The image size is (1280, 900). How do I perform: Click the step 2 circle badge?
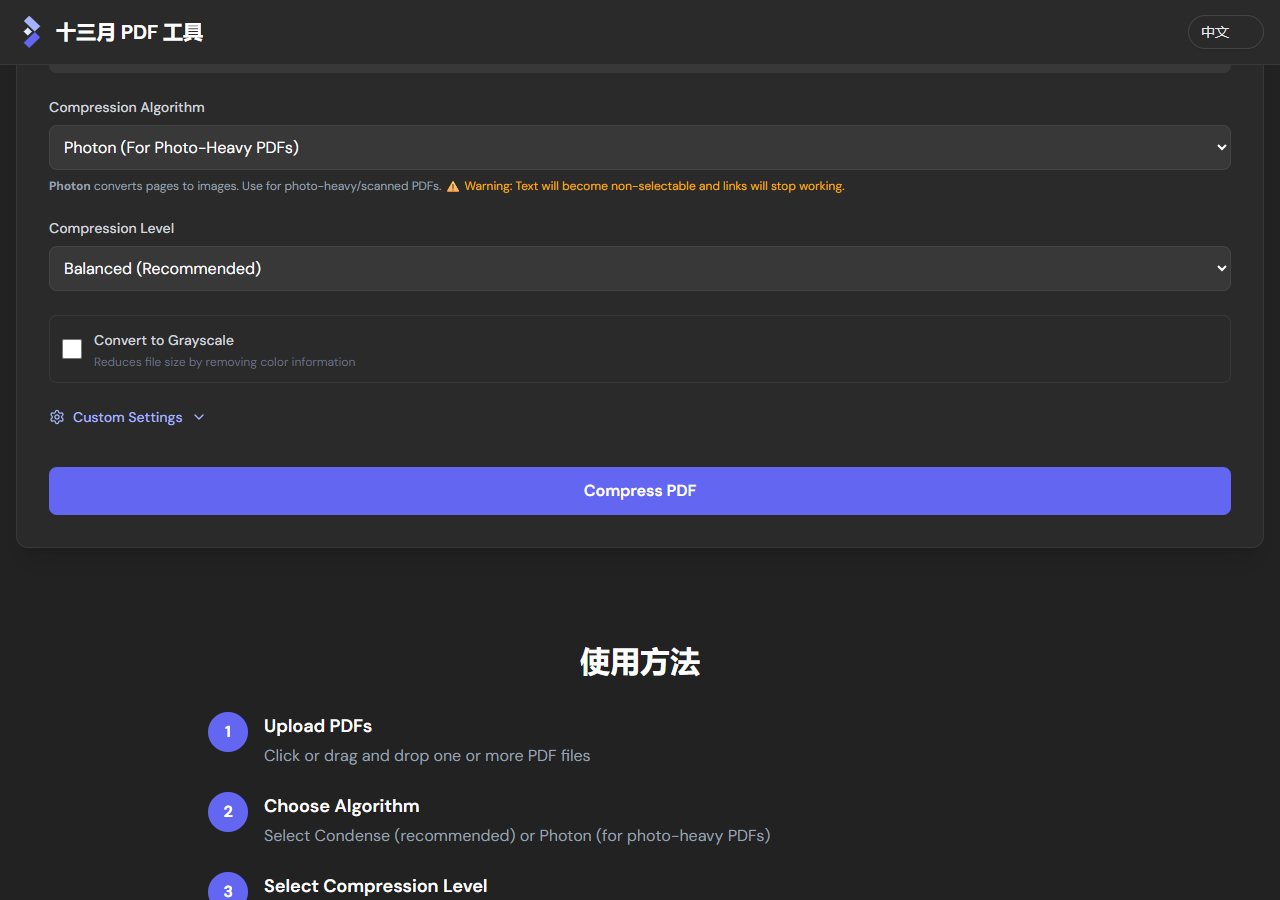pyautogui.click(x=228, y=812)
